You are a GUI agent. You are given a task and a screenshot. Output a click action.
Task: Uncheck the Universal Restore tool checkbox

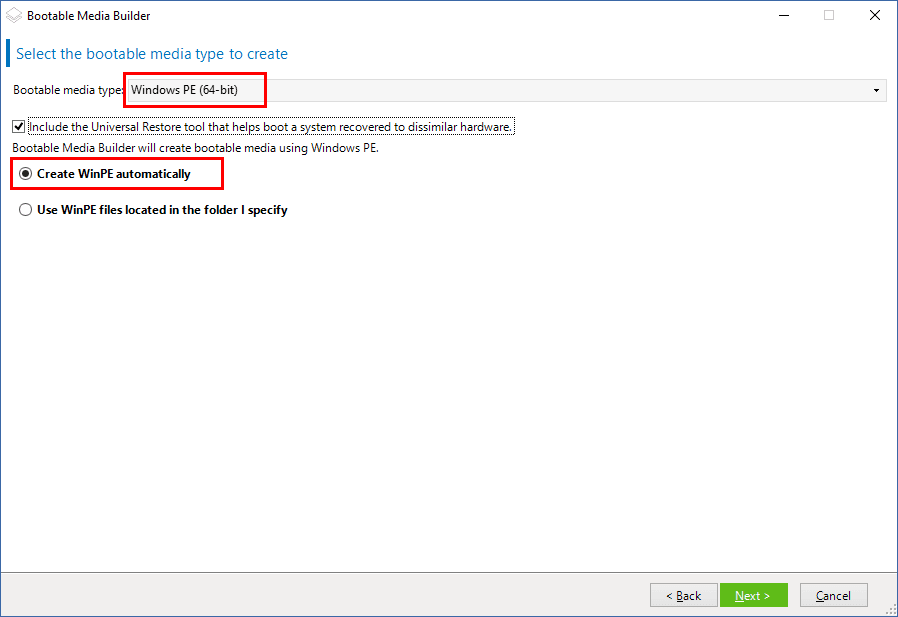point(18,127)
